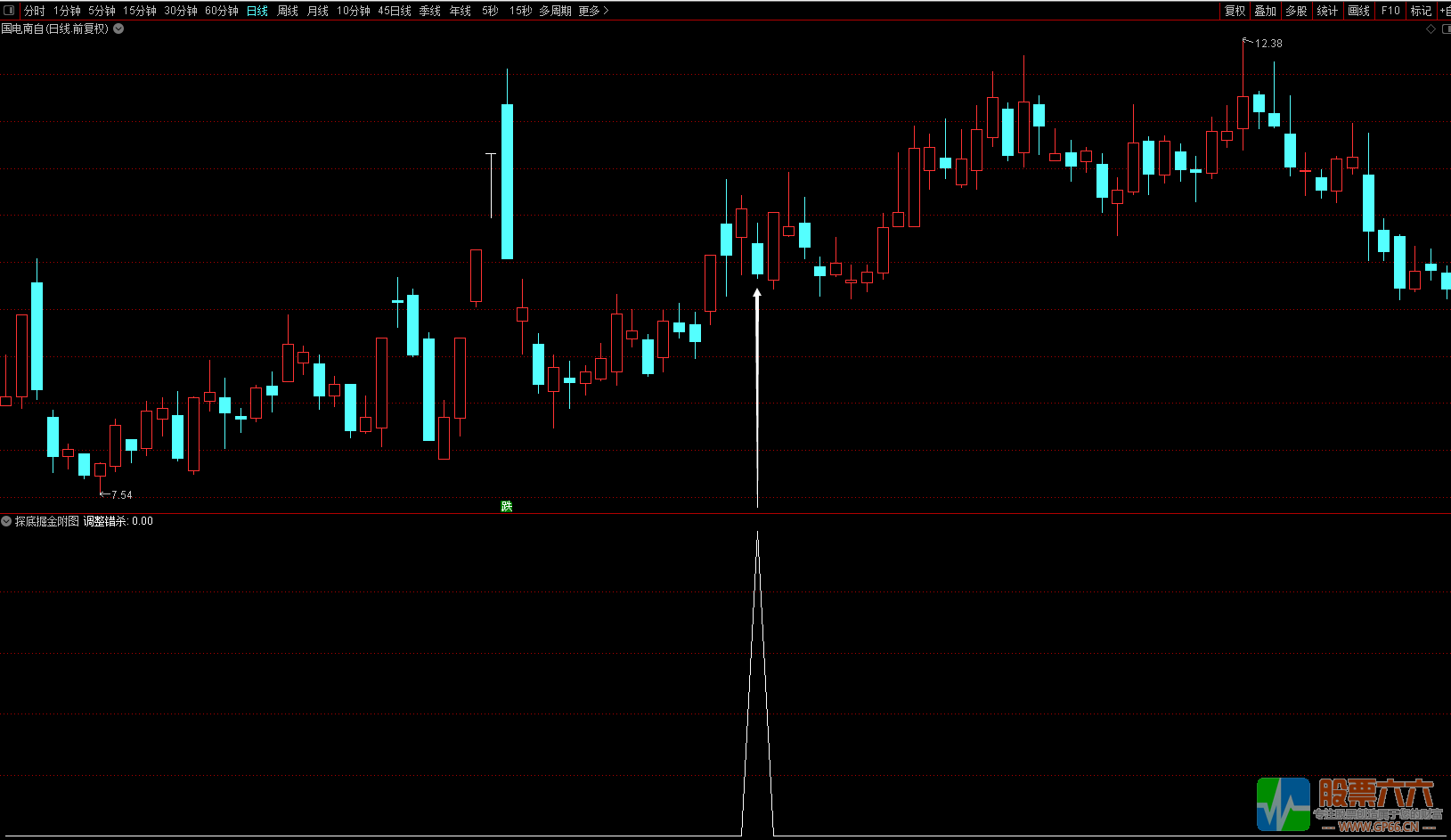Click the 叠加 overlay button
Image resolution: width=1451 pixels, height=840 pixels.
point(1265,11)
